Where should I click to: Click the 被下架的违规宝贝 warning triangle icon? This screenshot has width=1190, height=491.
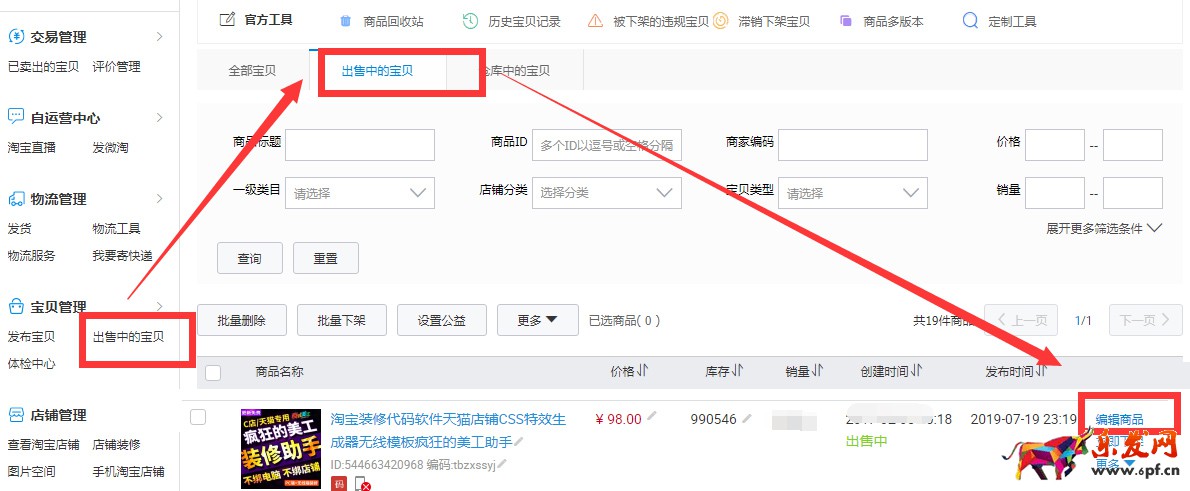(x=595, y=21)
